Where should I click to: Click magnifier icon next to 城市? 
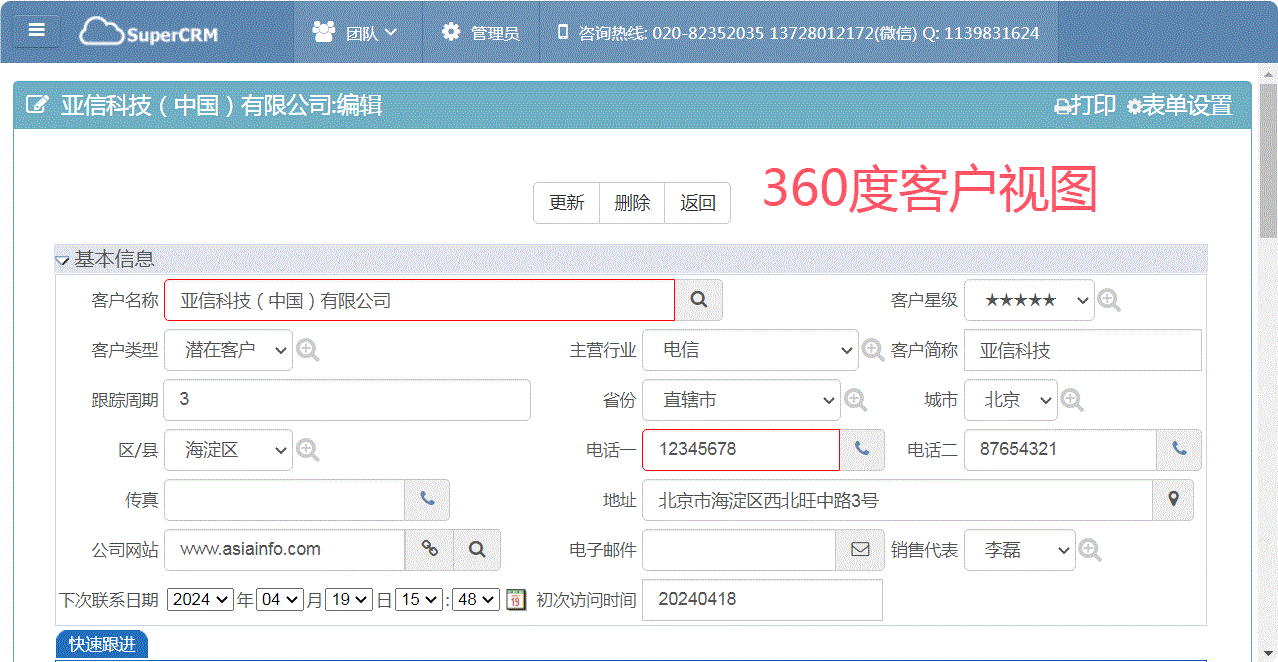(x=1072, y=400)
